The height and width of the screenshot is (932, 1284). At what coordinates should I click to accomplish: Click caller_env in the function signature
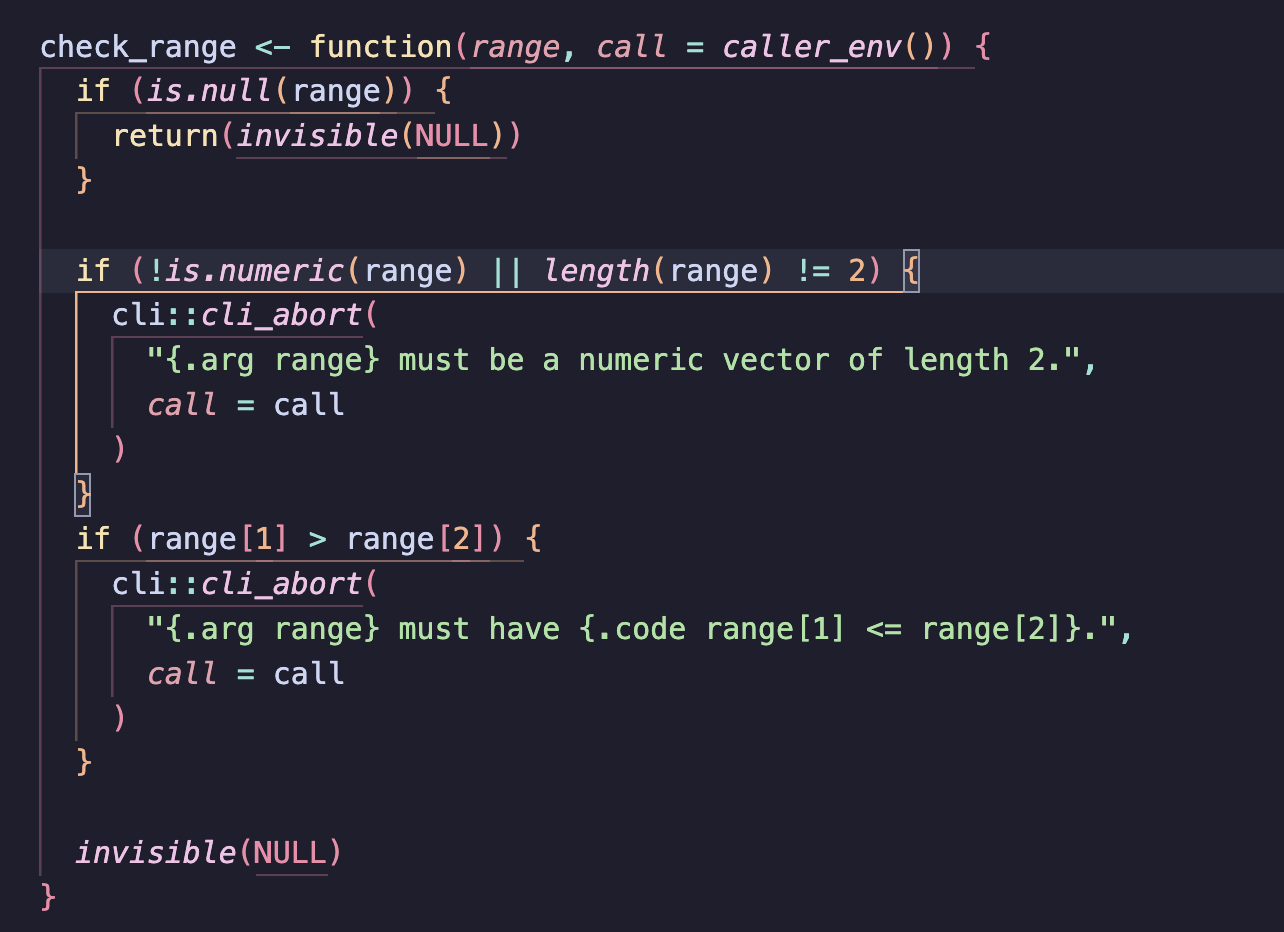[812, 47]
